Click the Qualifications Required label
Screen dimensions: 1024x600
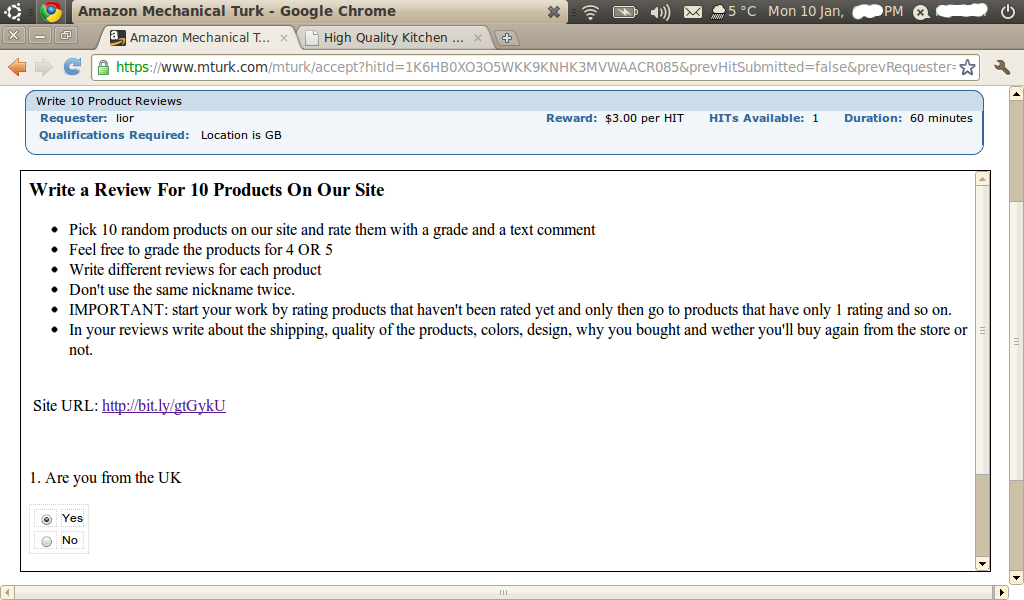tap(114, 135)
